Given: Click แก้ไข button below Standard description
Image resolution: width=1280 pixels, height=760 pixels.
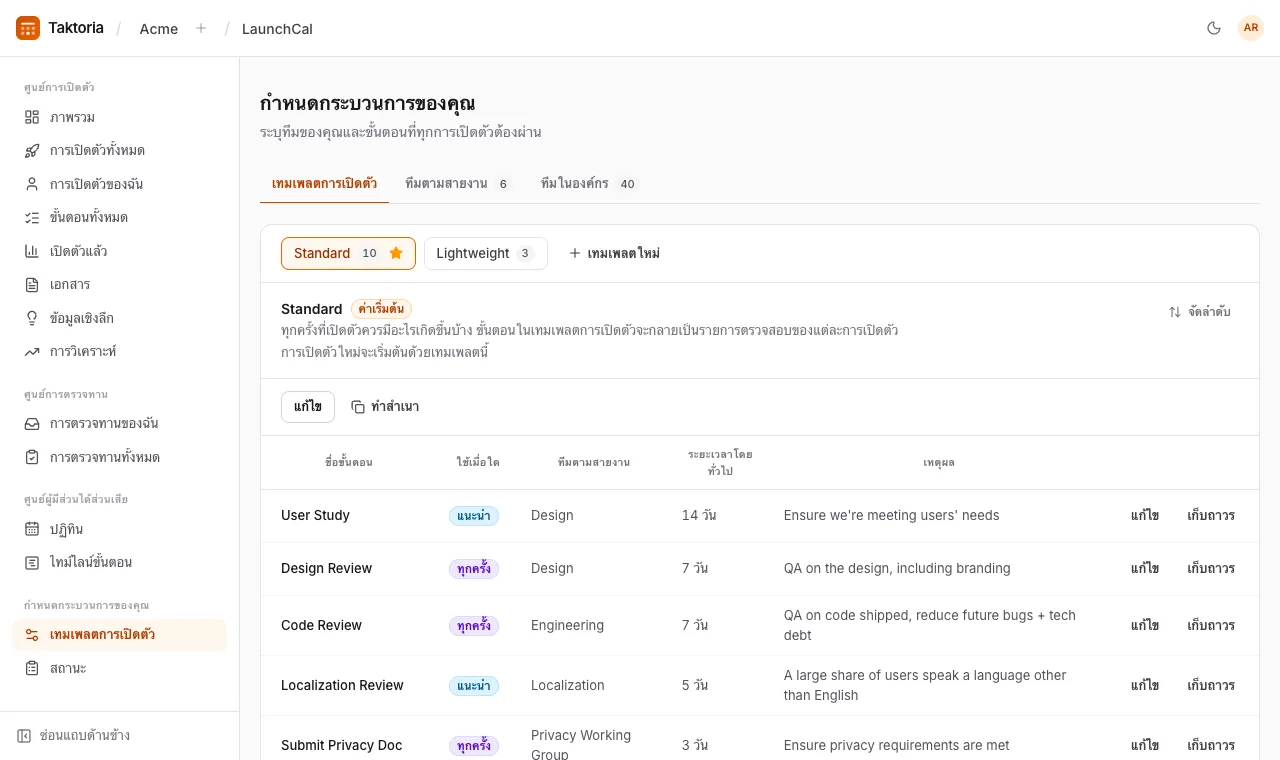Looking at the screenshot, I should pyautogui.click(x=308, y=407).
